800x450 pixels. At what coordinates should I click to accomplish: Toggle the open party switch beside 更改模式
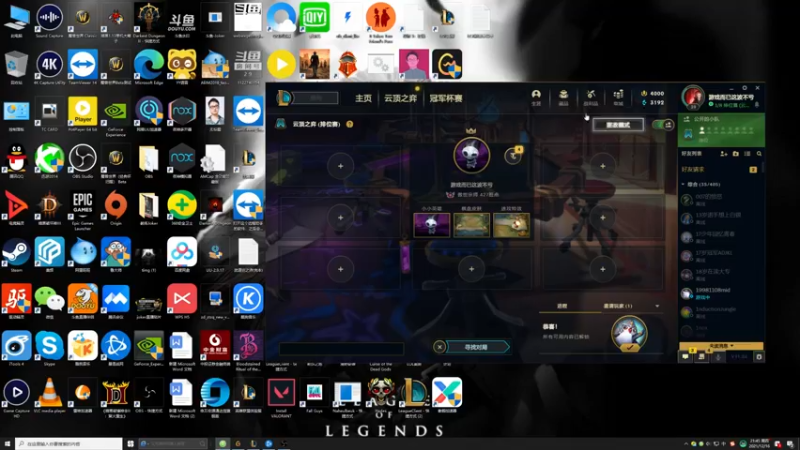[663, 124]
